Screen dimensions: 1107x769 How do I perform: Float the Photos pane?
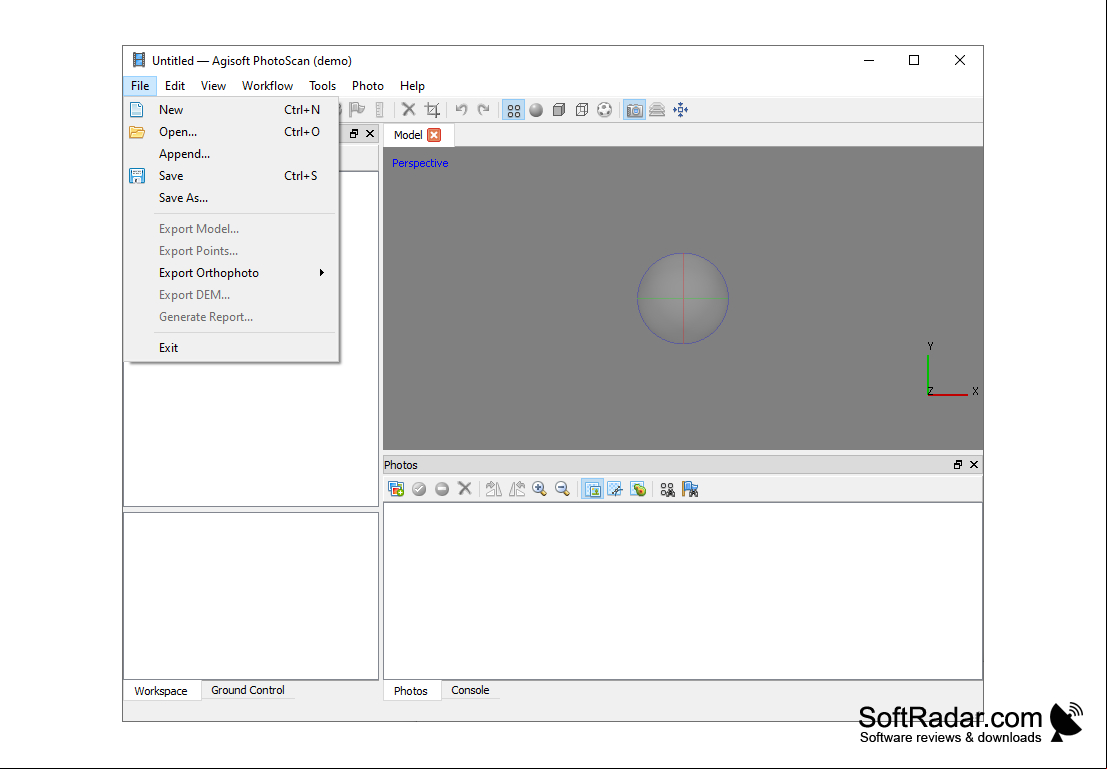958,465
